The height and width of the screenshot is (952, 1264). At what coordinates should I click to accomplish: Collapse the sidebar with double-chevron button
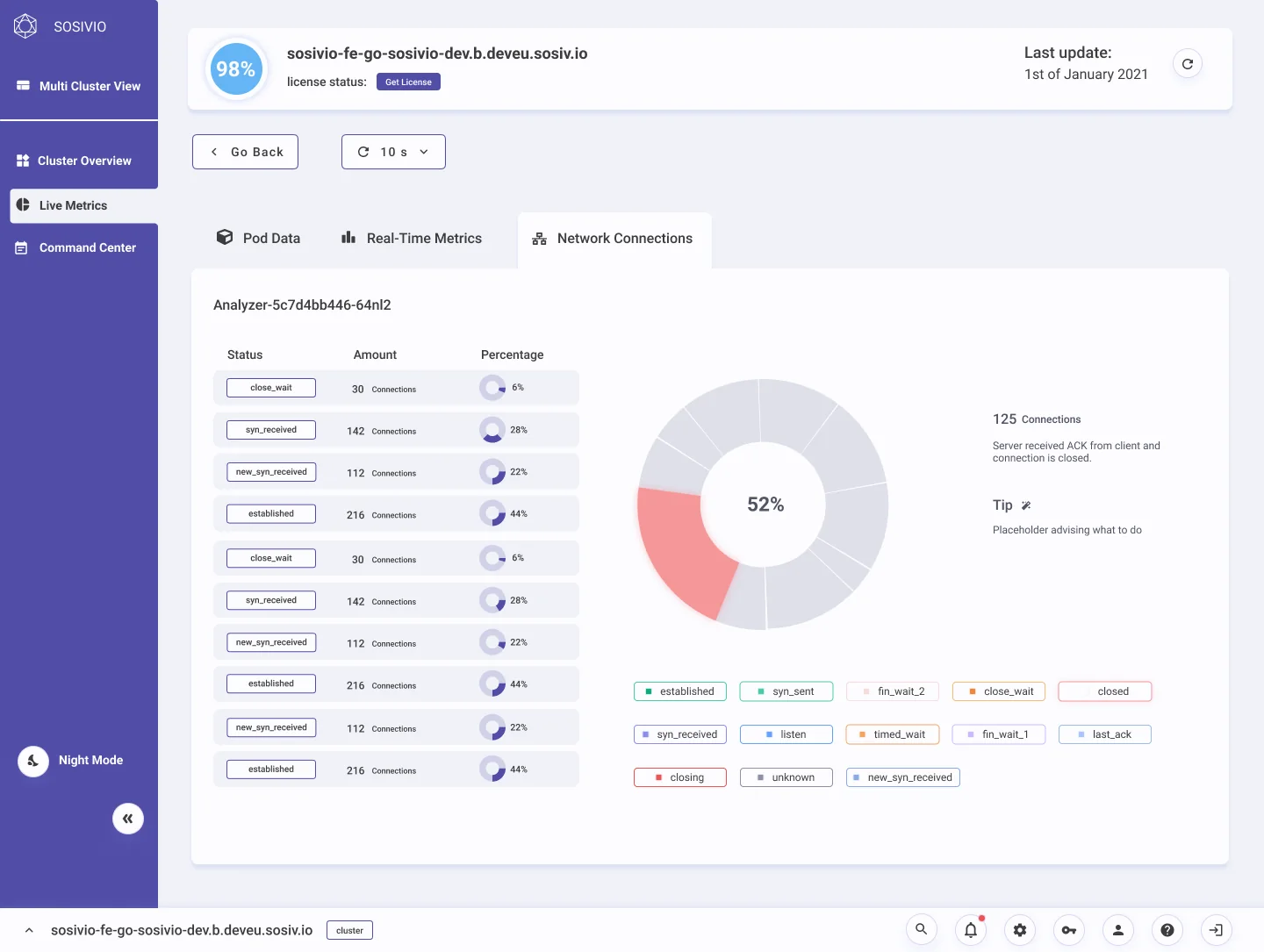pos(128,819)
